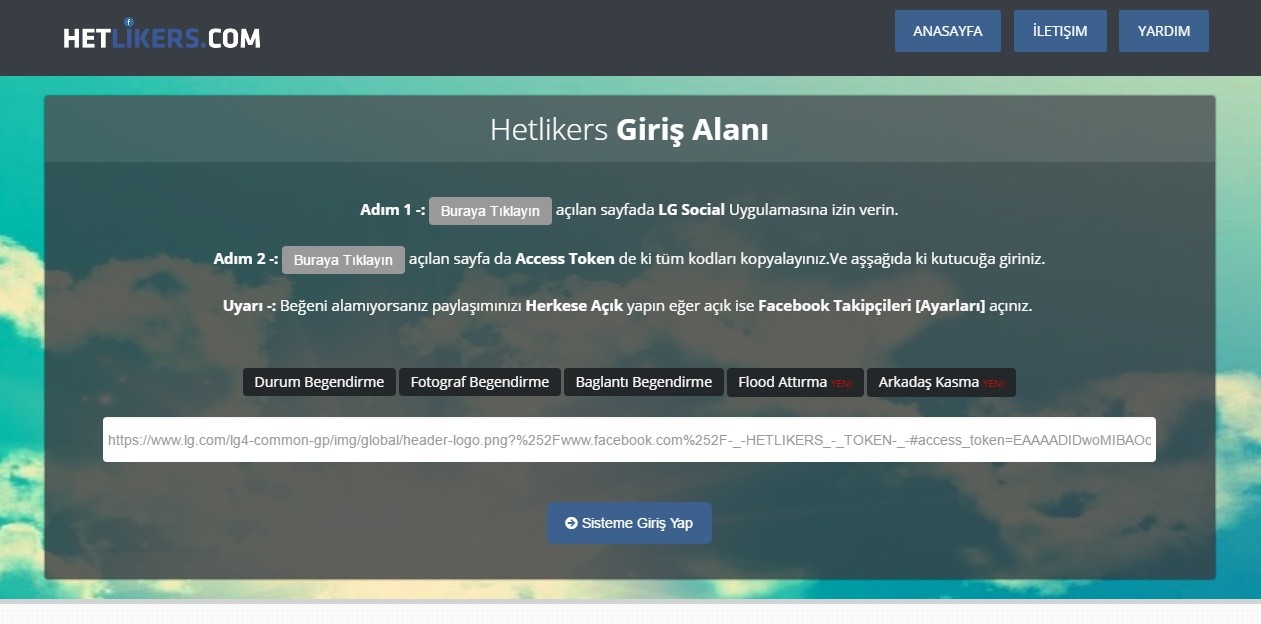Click the bold Access Token text

coord(565,259)
